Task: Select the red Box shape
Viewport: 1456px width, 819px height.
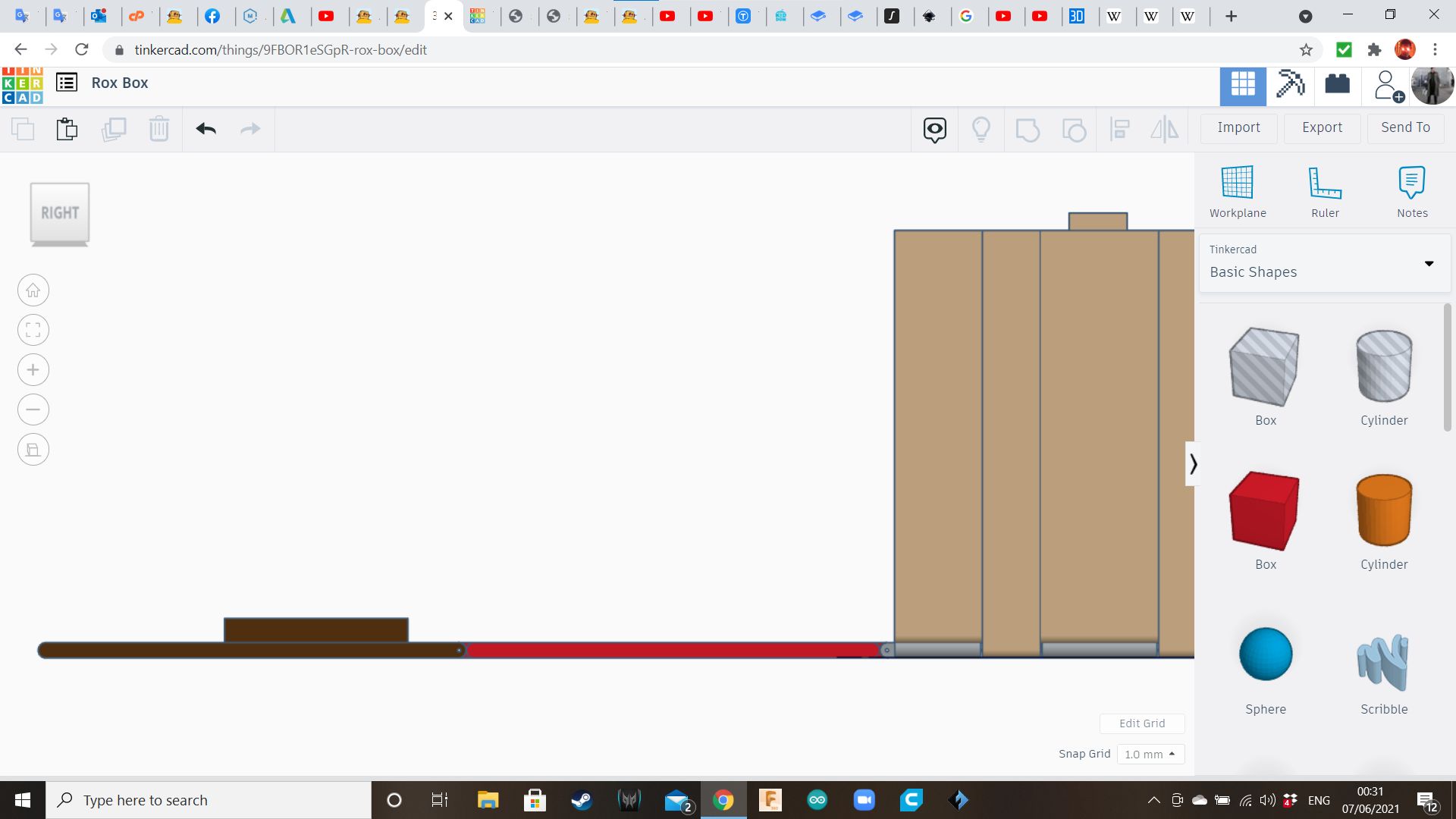Action: pos(1264,510)
